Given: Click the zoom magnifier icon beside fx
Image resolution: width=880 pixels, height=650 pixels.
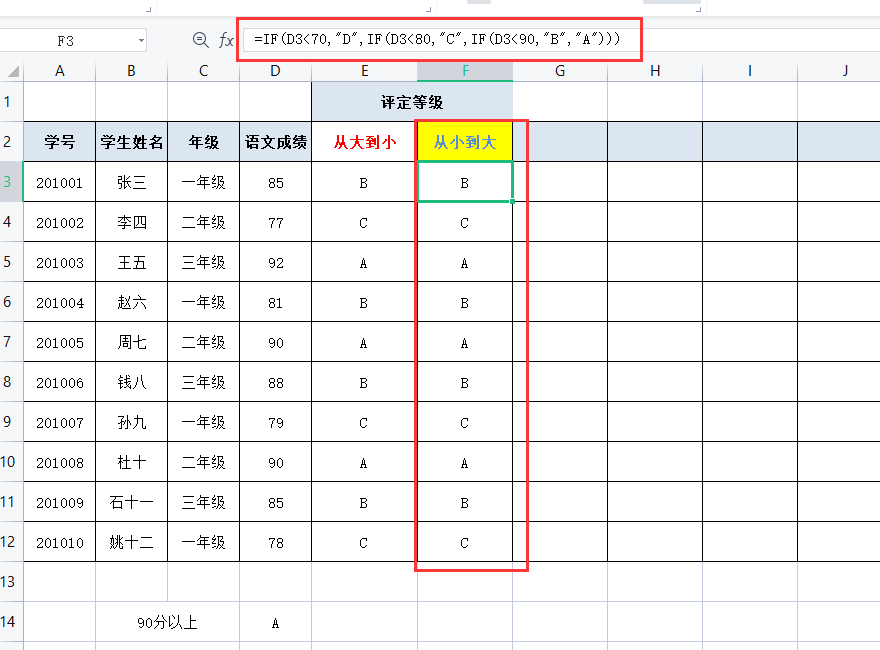Looking at the screenshot, I should pos(200,40).
